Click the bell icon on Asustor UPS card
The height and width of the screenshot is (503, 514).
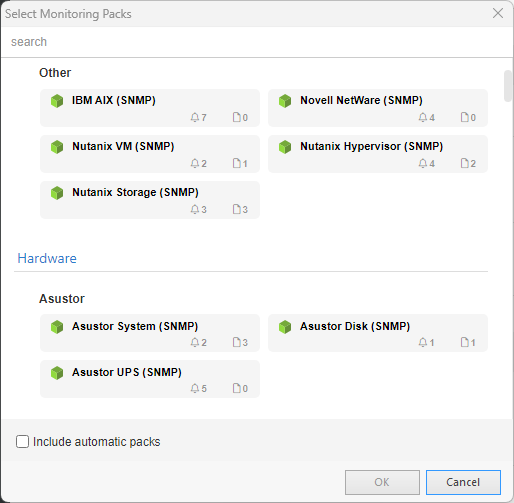click(195, 388)
